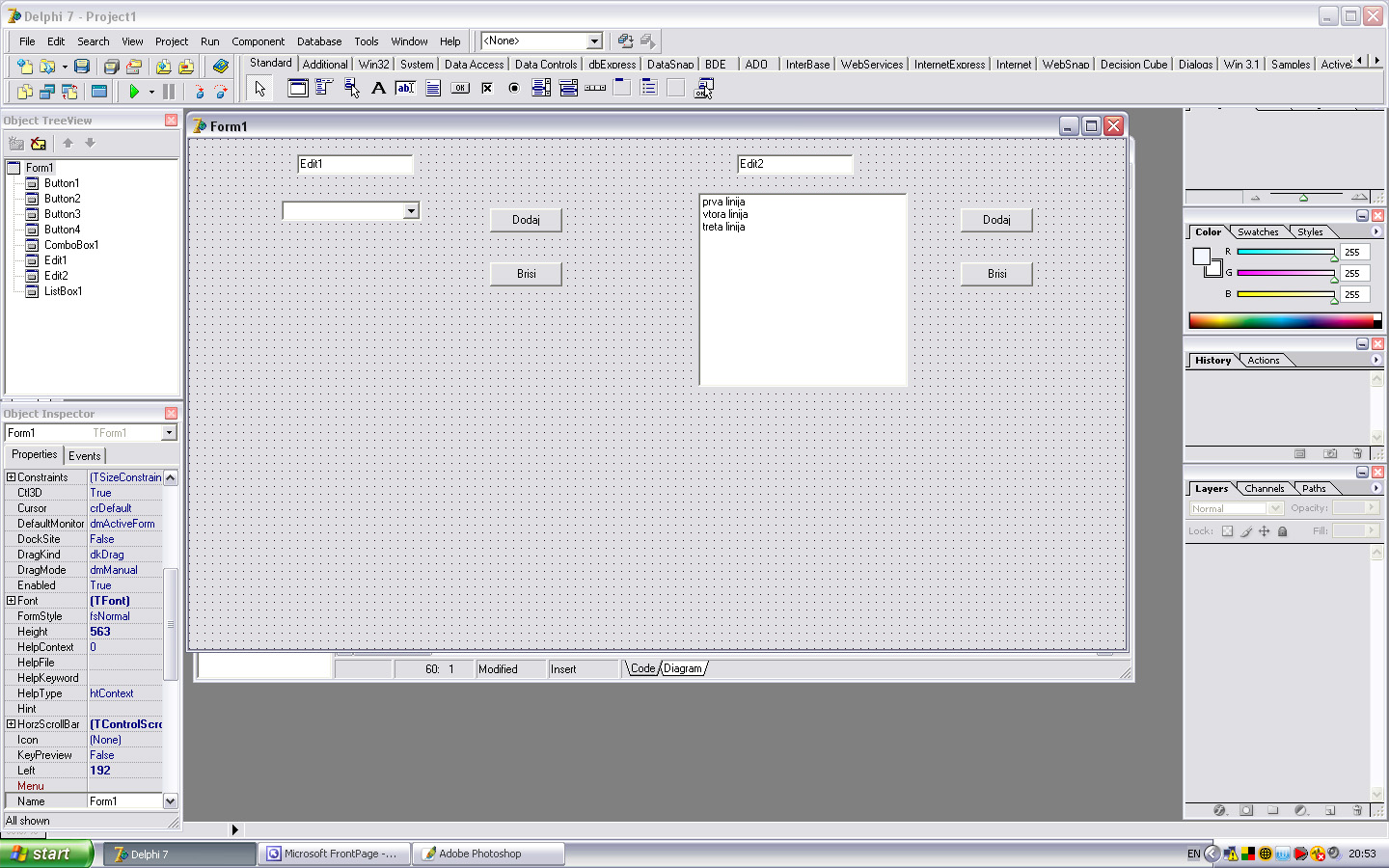1389x868 pixels.
Task: Open the Help contents book icon
Action: (x=221, y=67)
